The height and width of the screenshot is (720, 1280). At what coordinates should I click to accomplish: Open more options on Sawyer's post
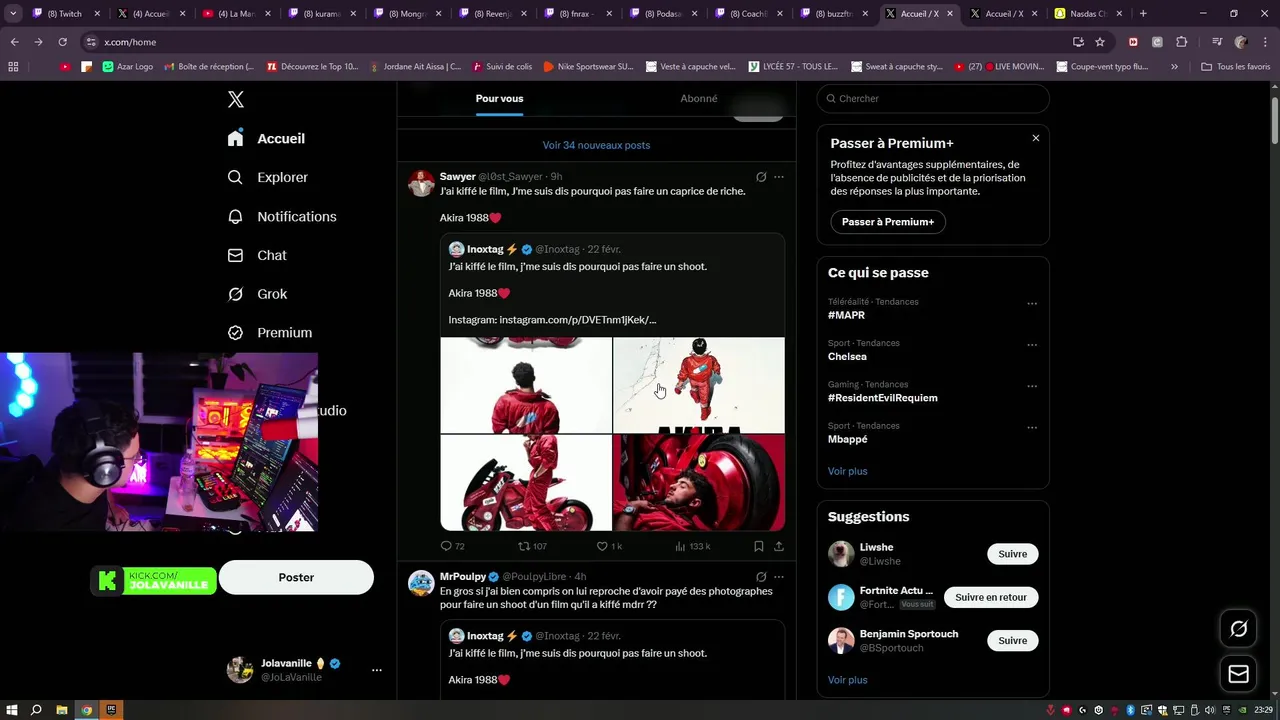click(779, 177)
